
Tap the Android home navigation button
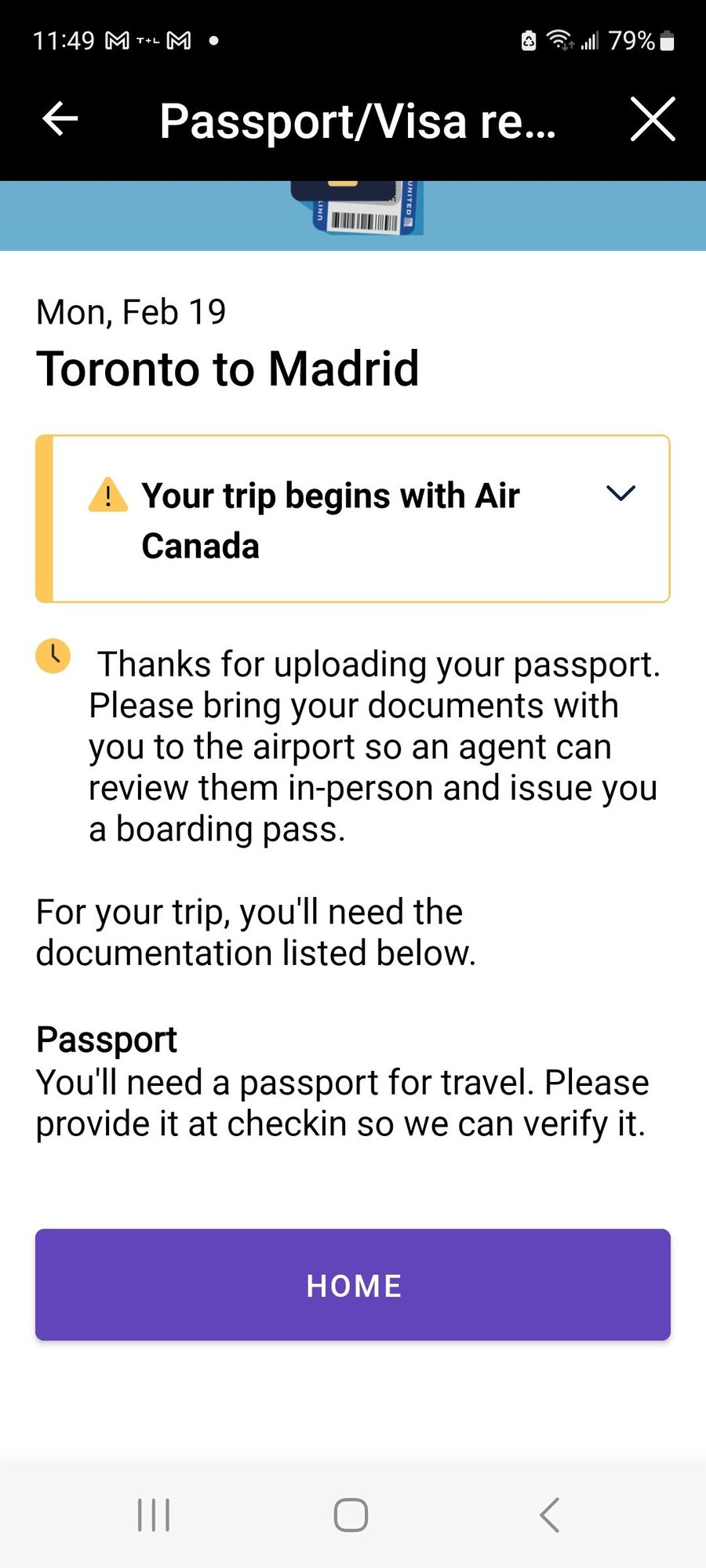tap(351, 1515)
